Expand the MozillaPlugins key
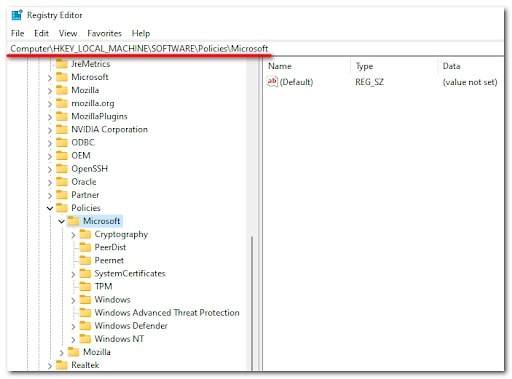This screenshot has height=379, width=512. pos(50,117)
